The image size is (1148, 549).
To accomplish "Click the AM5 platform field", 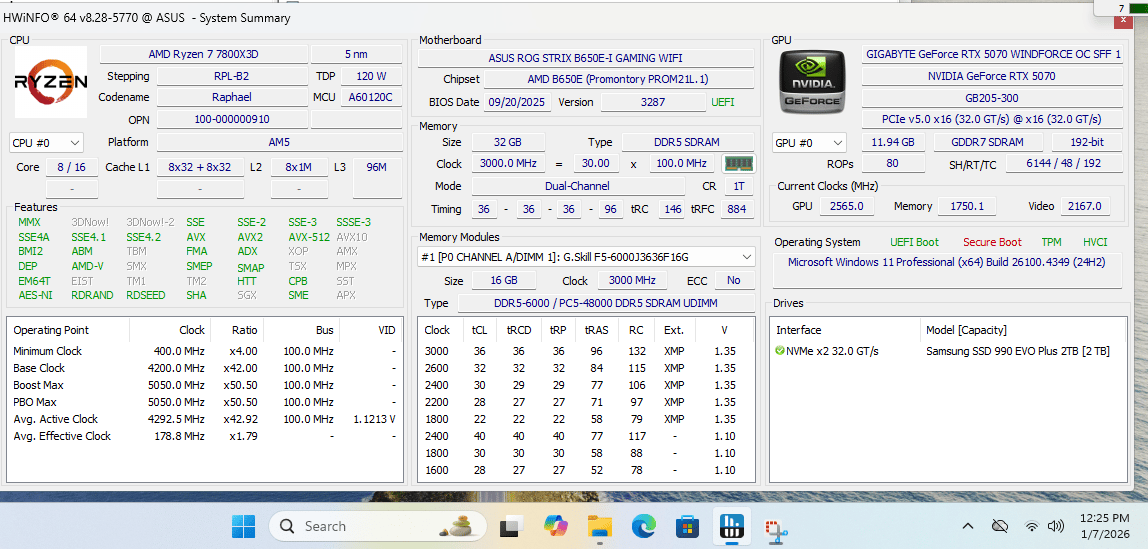I will (279, 142).
